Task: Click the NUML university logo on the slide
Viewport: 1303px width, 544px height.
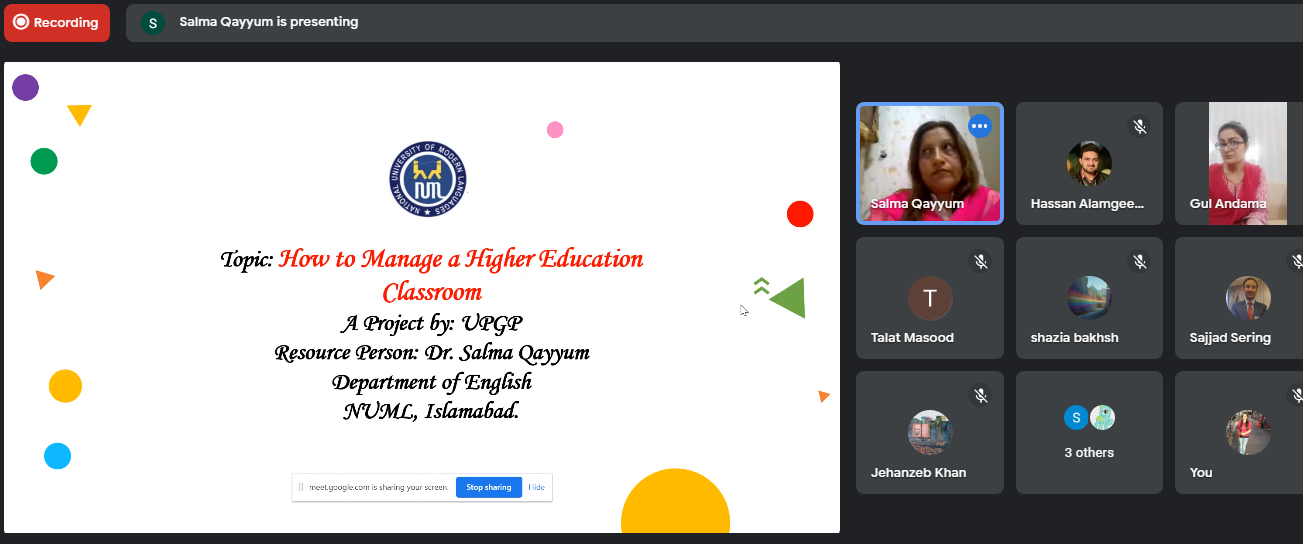Action: pyautogui.click(x=429, y=181)
